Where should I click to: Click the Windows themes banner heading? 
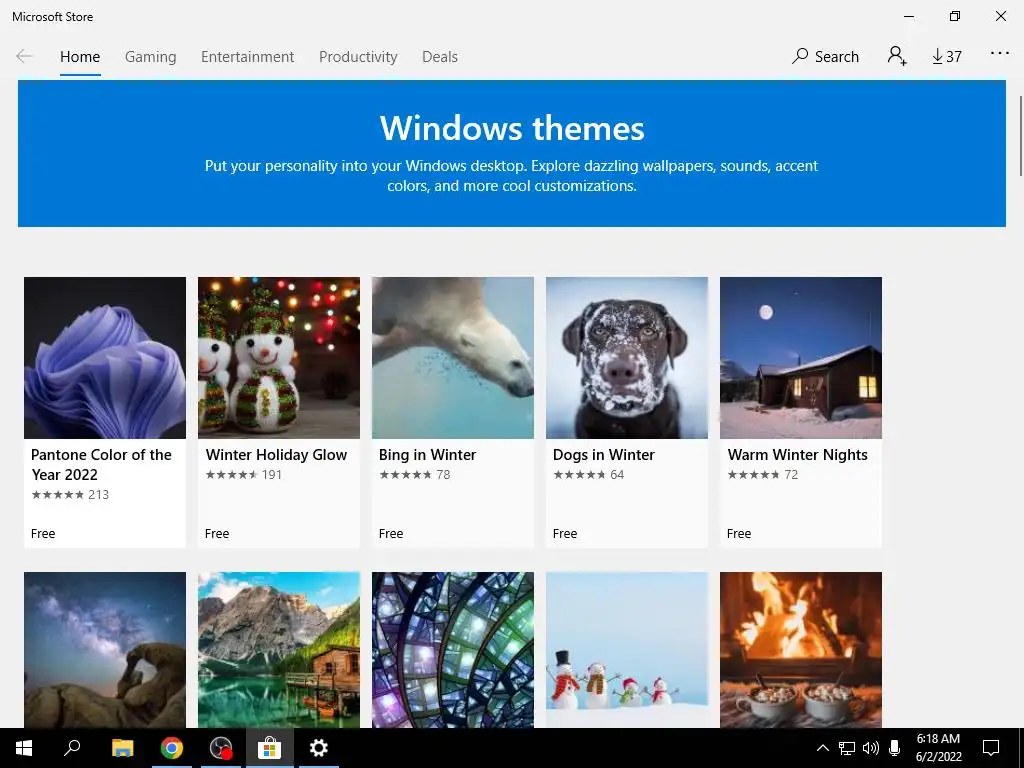click(x=512, y=128)
